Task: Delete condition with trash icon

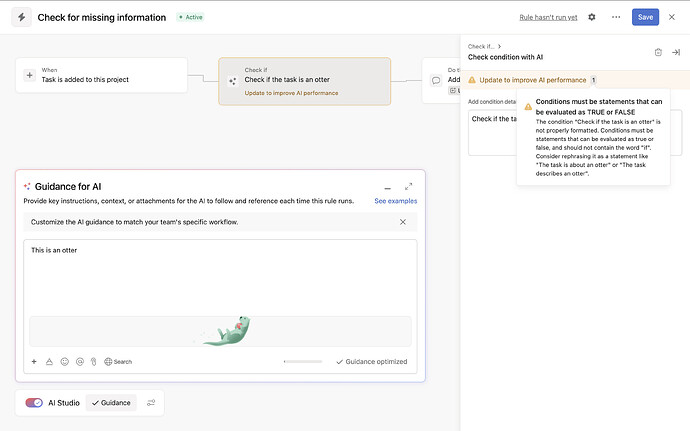Action: [x=658, y=52]
